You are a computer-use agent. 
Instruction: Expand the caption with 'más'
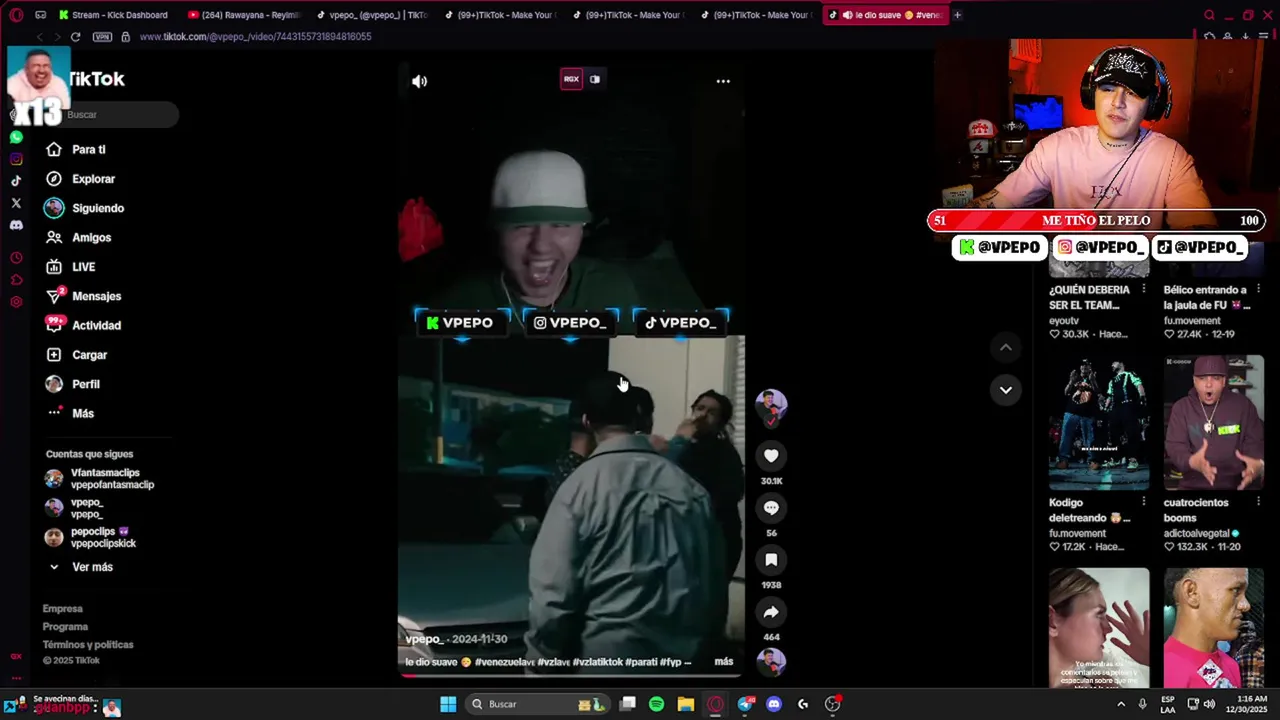click(x=724, y=662)
